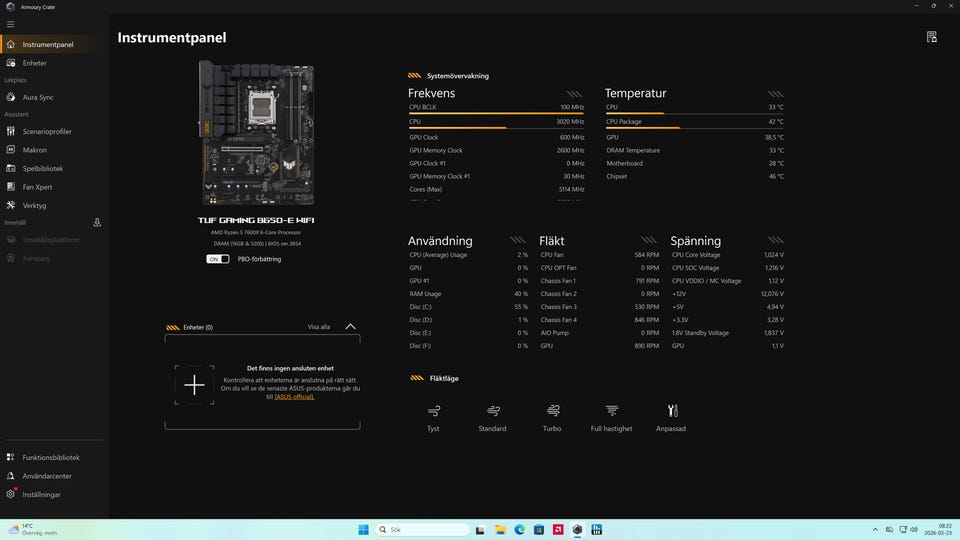Screen dimensions: 960x540
Task: Click the RAM Usage row
Action: [468, 294]
